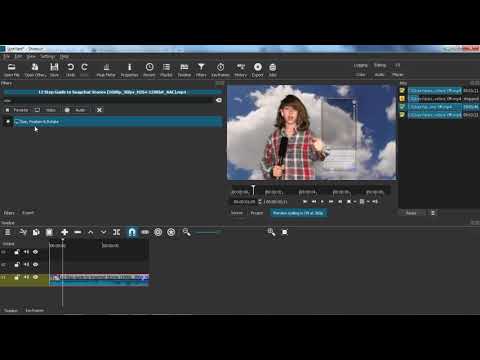This screenshot has width=480, height=360.
Task: Click the timeline Paste icon
Action: point(49,232)
